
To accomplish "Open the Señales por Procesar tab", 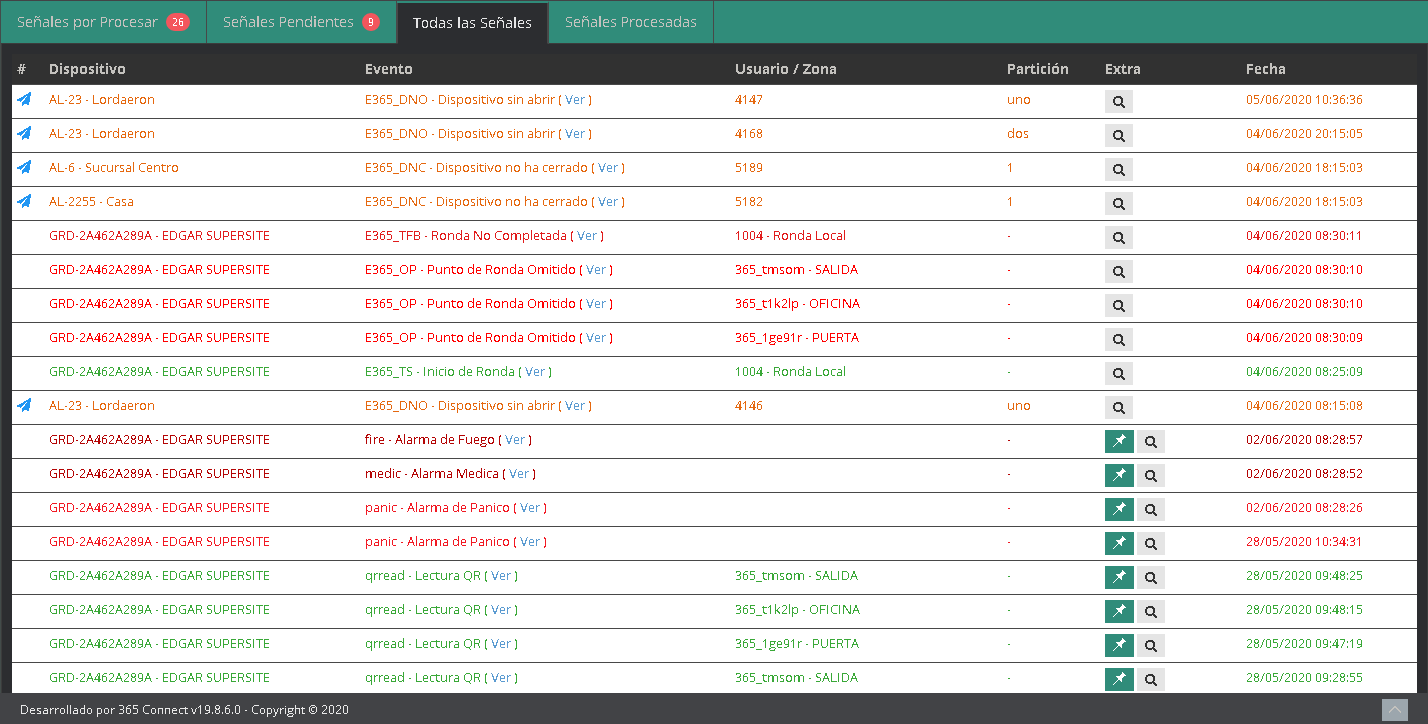I will click(103, 22).
